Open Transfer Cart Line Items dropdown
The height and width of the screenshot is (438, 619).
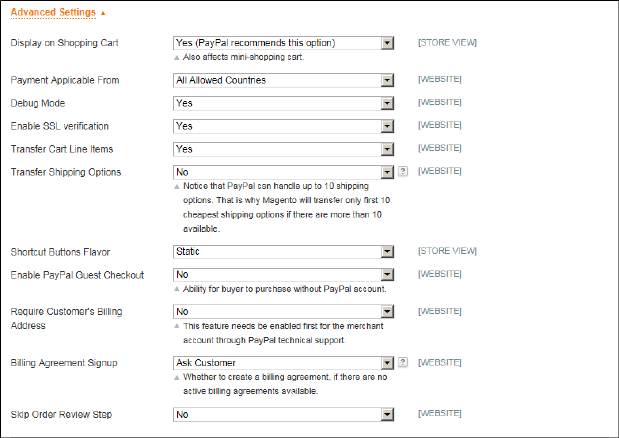coord(283,149)
